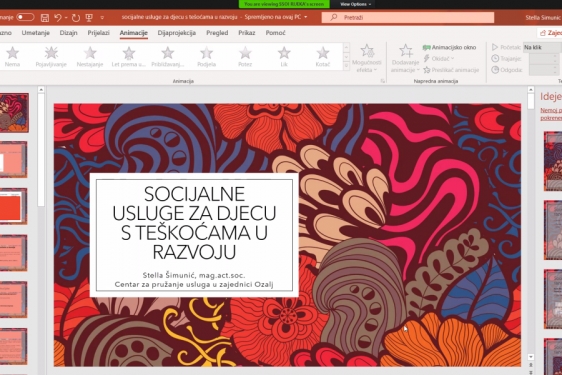Click the Save icon in title bar
The image size is (562, 375).
tap(45, 18)
